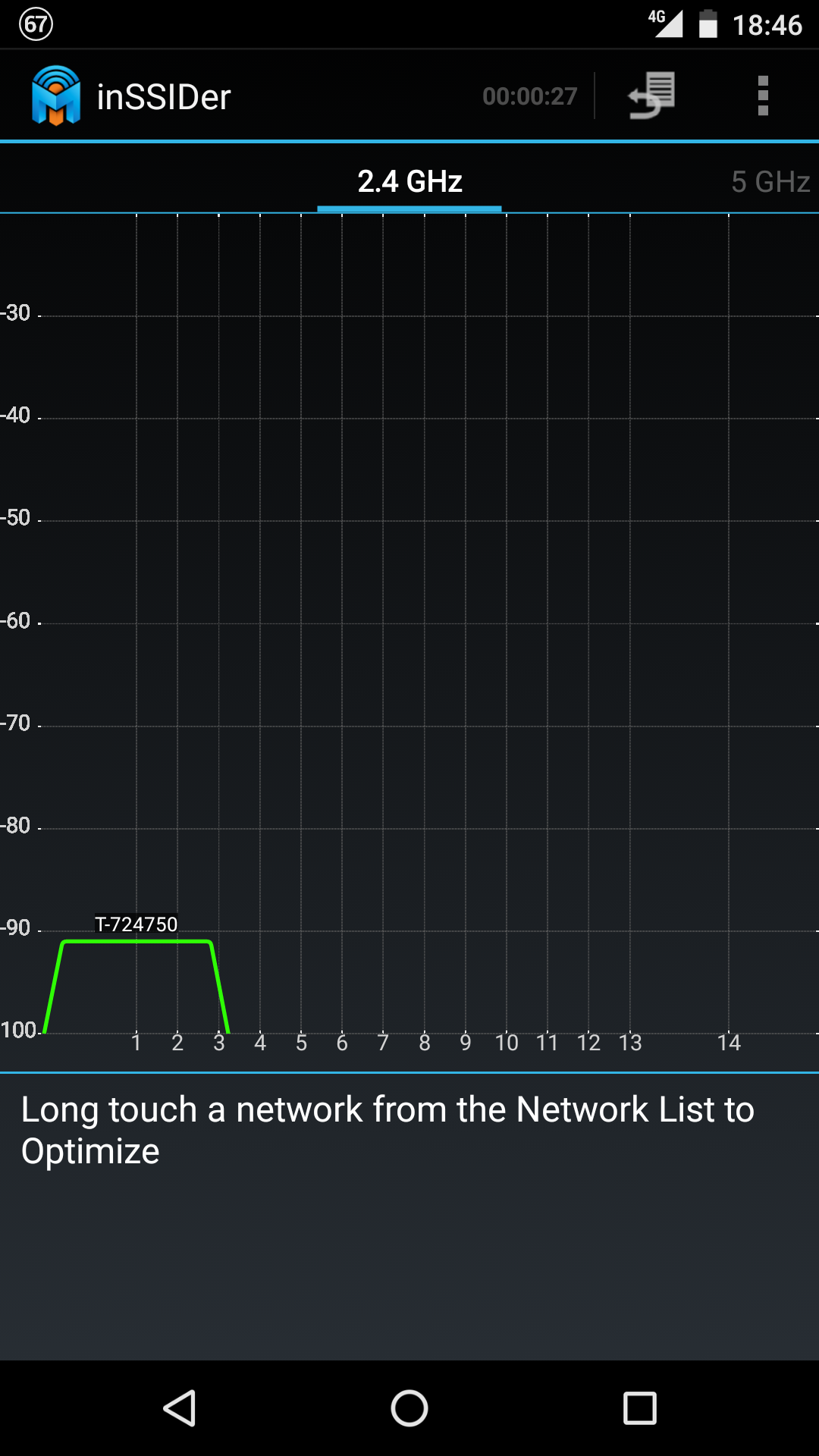Tap the 4G signal strength icon

(665, 24)
